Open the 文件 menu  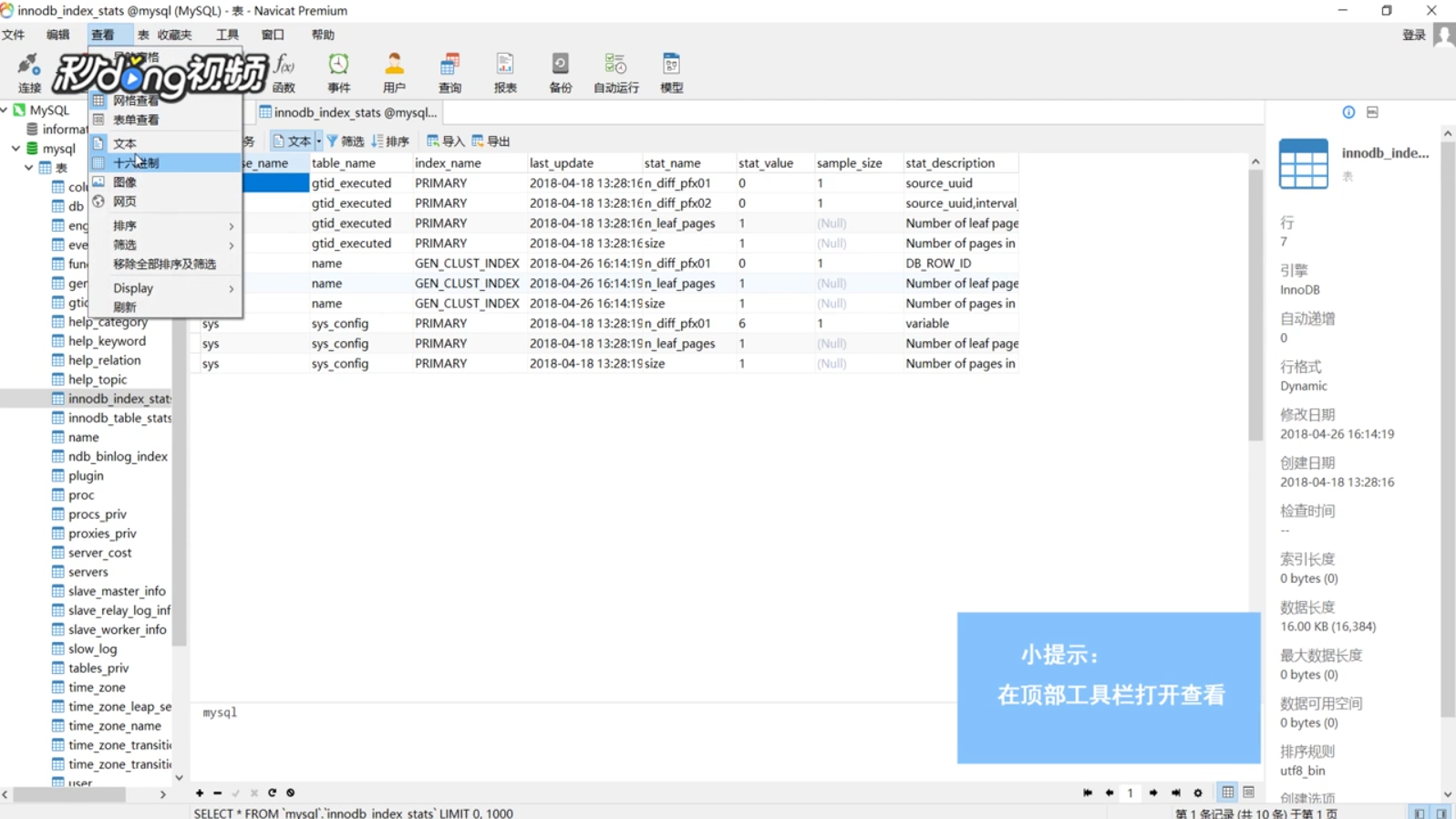(14, 35)
